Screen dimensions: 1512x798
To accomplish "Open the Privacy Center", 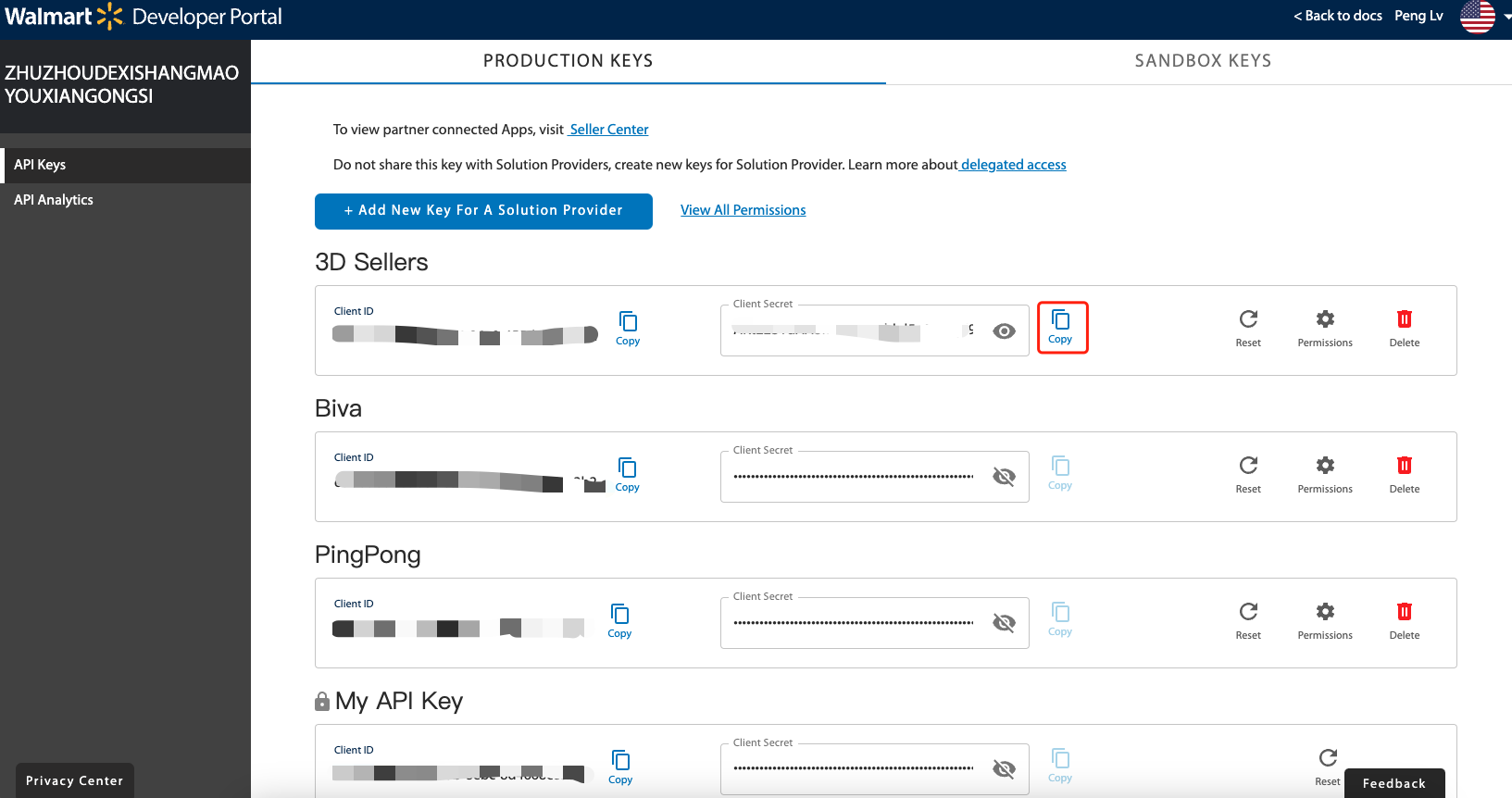I will click(75, 780).
